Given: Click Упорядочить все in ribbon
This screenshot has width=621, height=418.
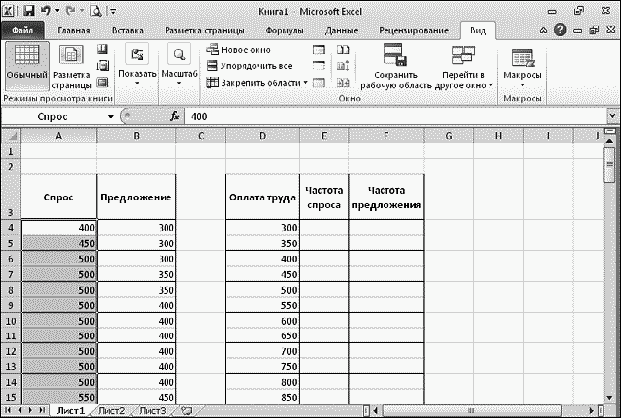Looking at the screenshot, I should (x=248, y=65).
